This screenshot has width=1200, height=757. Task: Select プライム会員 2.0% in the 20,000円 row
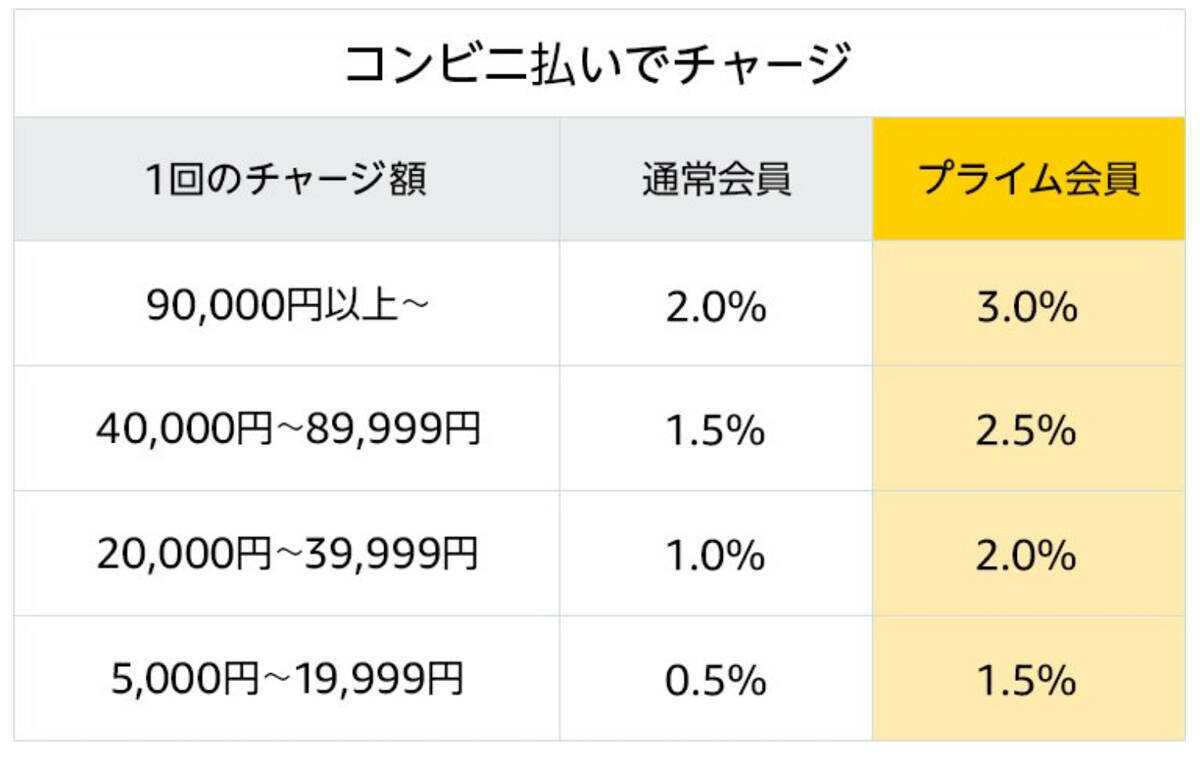tap(1029, 555)
